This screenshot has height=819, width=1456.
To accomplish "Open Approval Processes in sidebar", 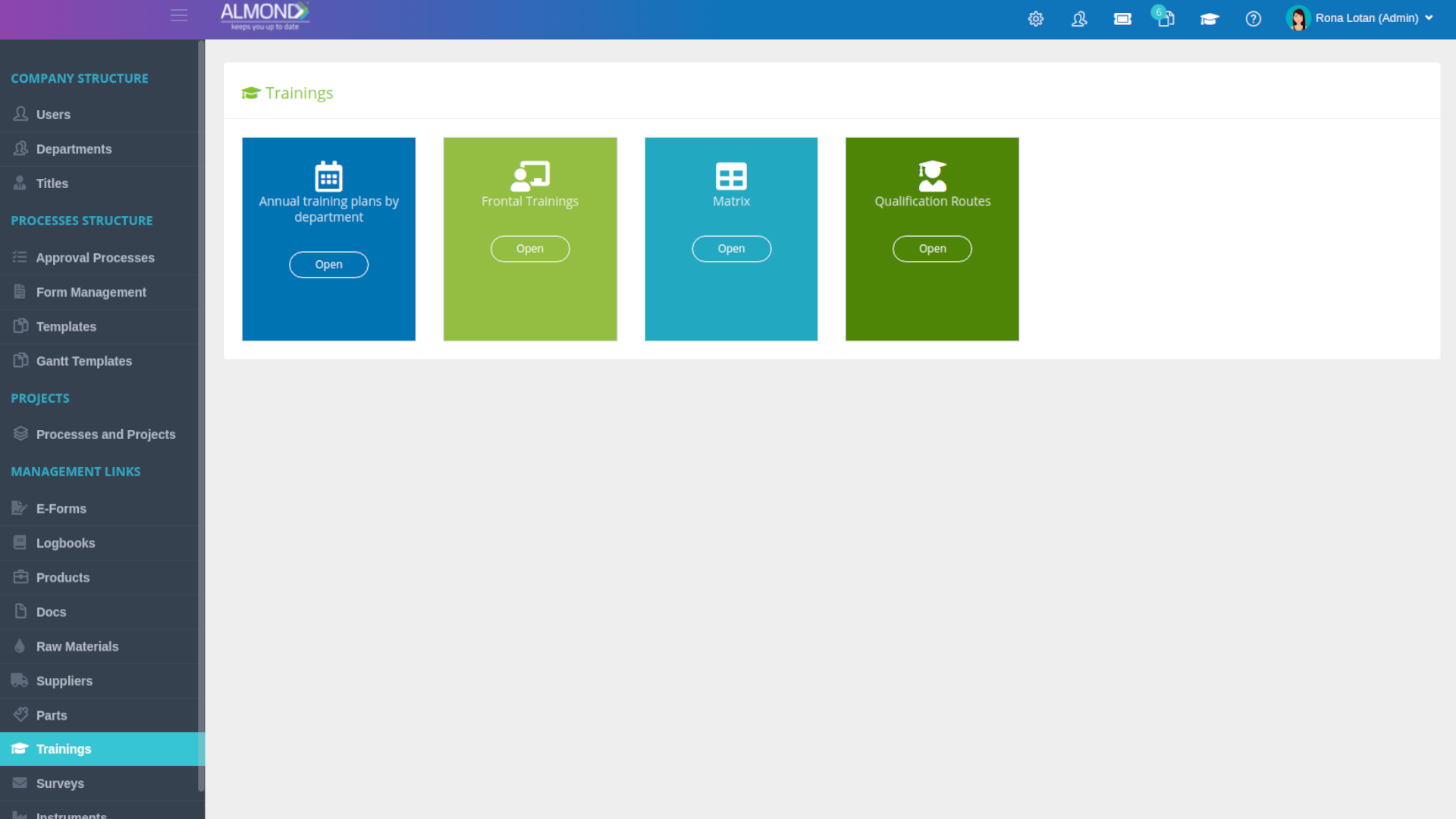I will point(99,258).
